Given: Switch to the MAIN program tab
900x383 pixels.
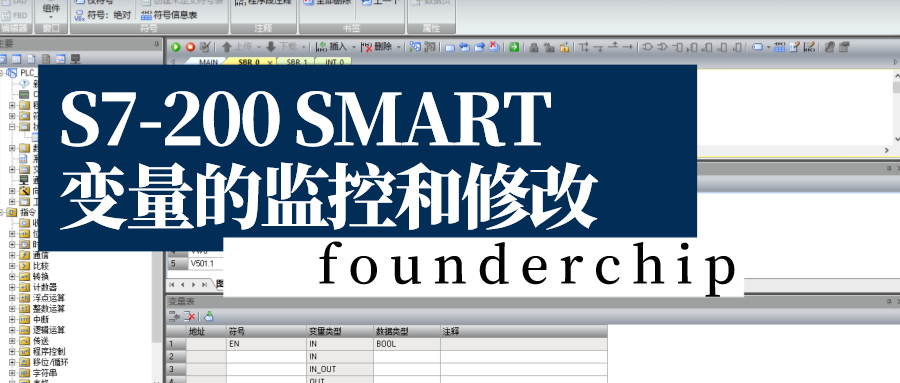Looking at the screenshot, I should click(208, 61).
